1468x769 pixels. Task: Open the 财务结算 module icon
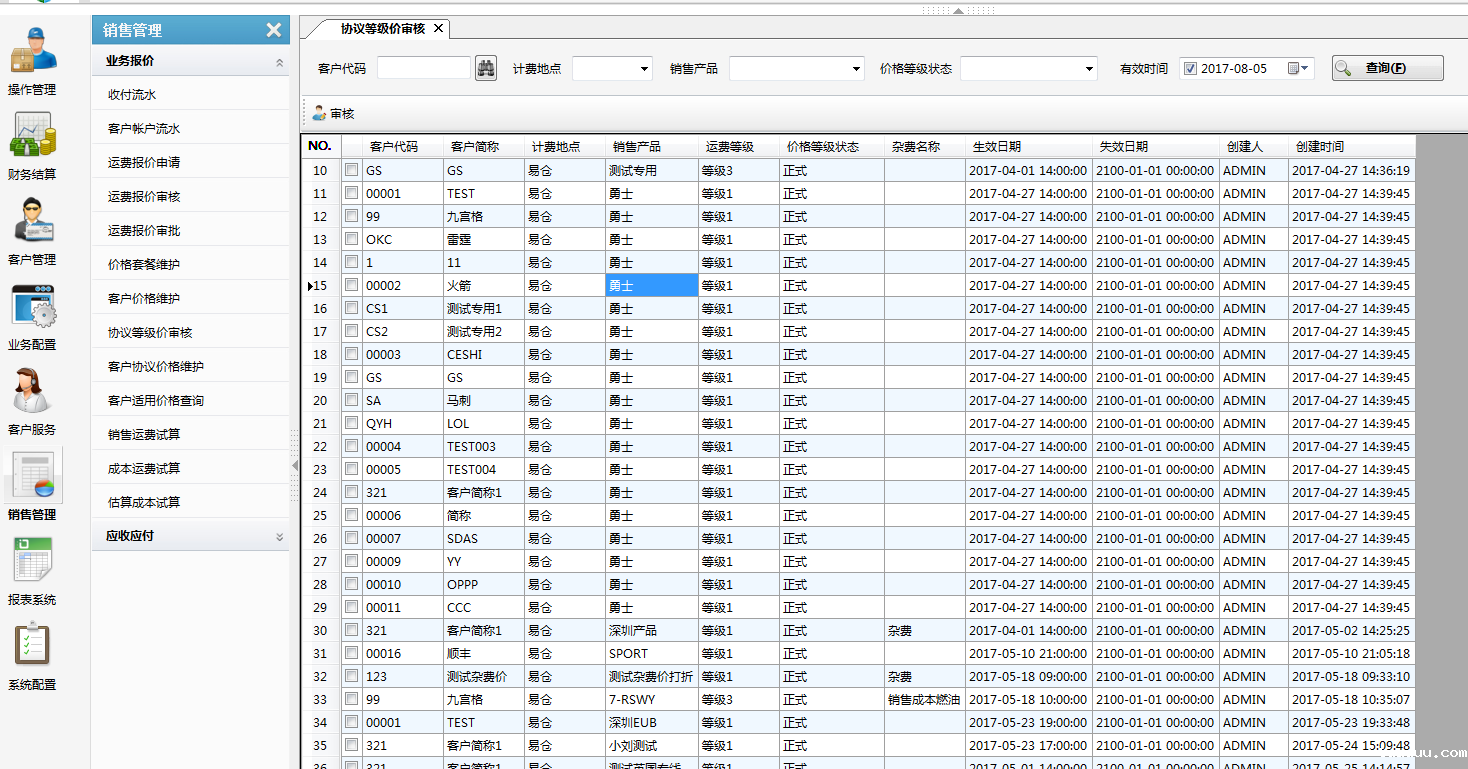point(33,135)
